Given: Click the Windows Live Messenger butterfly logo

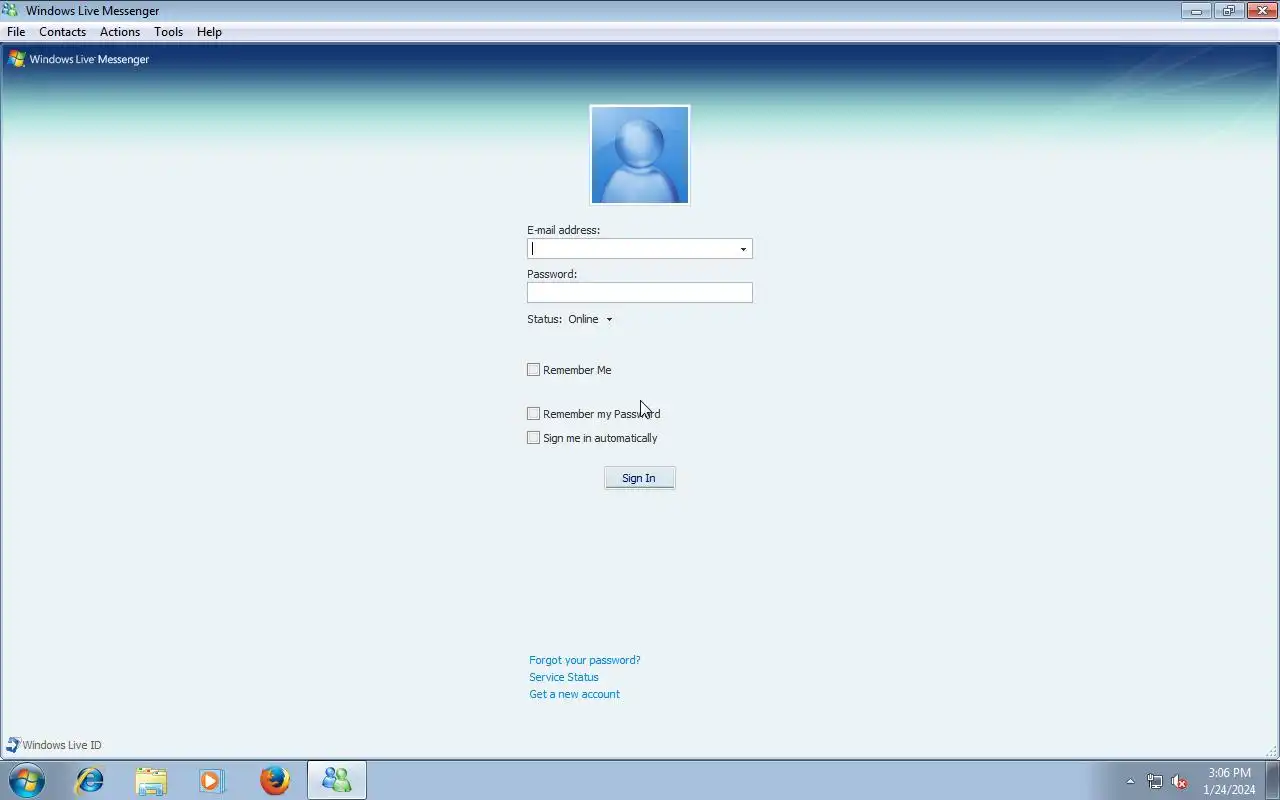Looking at the screenshot, I should [16, 59].
